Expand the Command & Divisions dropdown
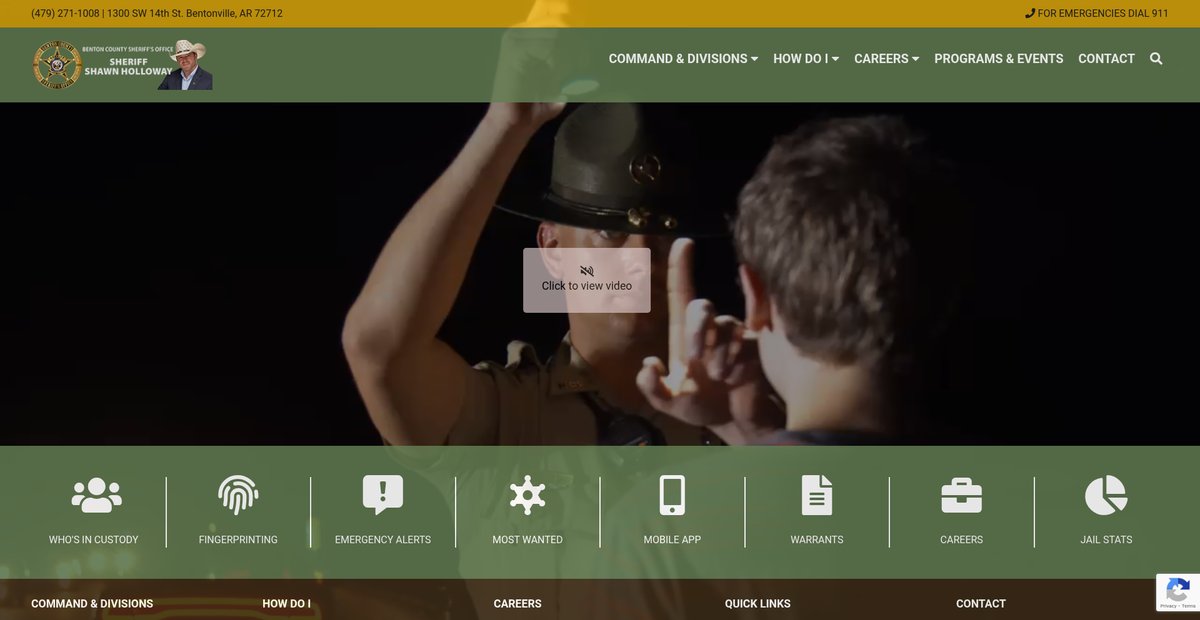This screenshot has height=620, width=1200. click(683, 59)
